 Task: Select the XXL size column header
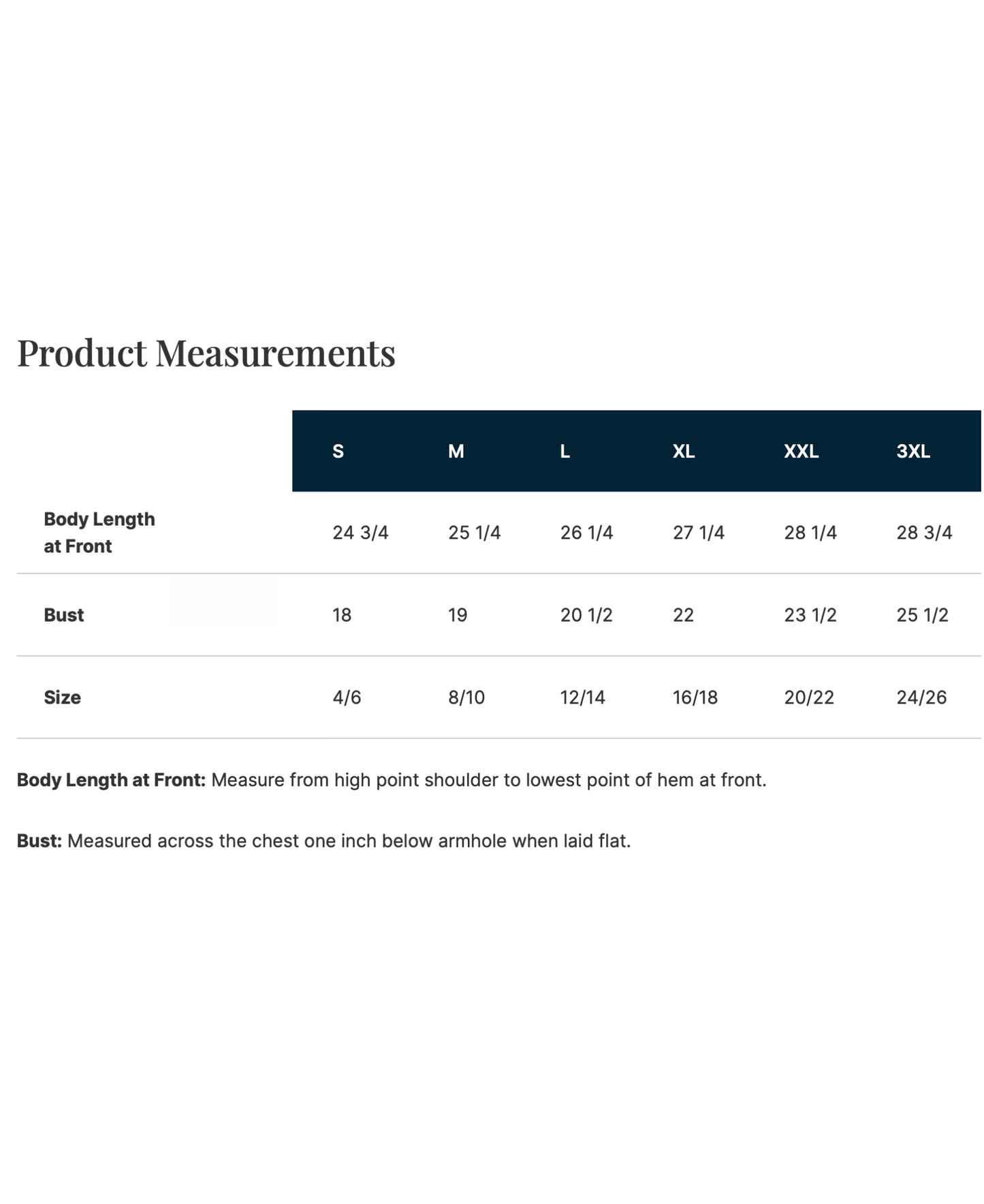(x=802, y=451)
